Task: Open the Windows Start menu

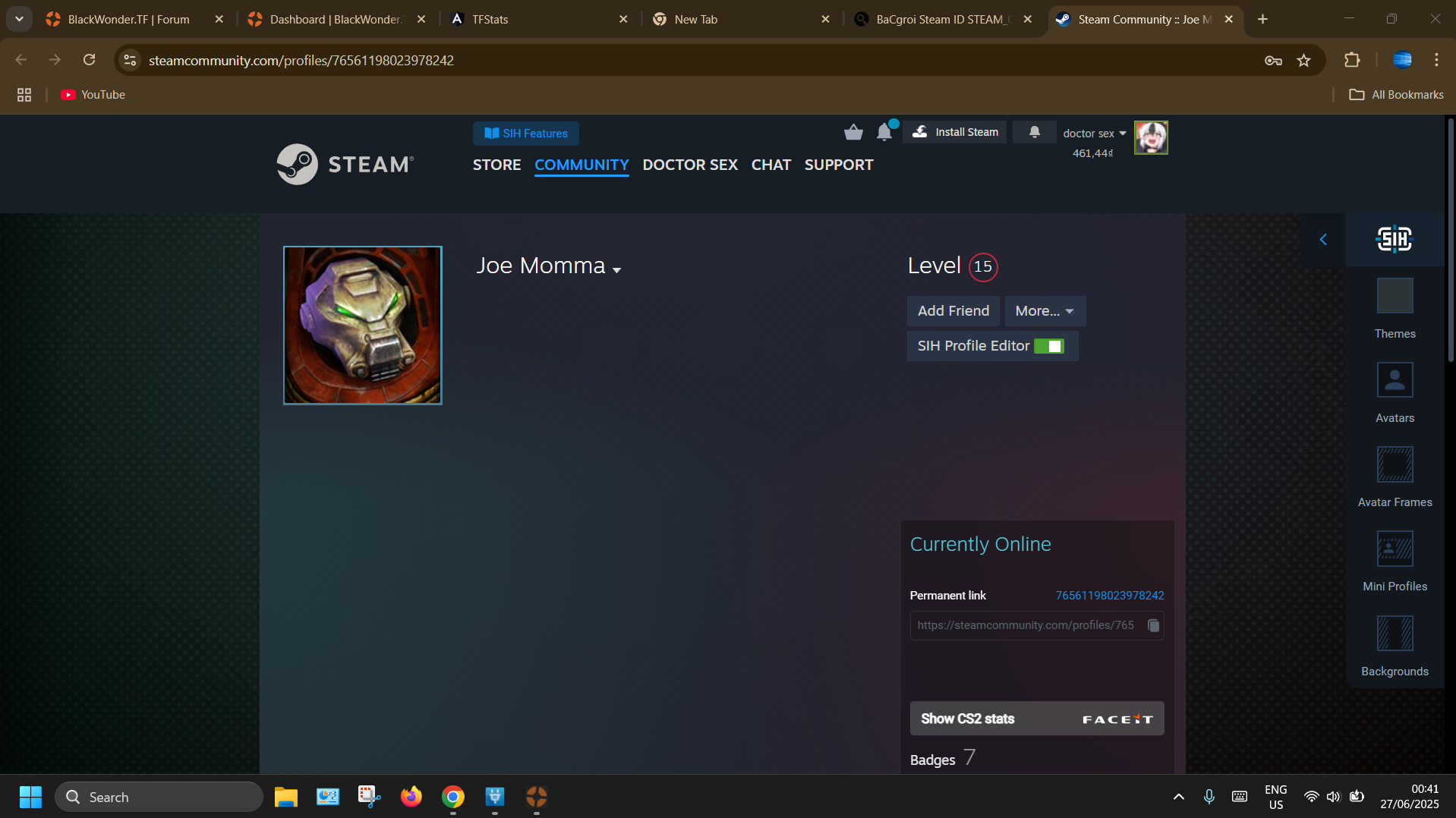Action: coord(30,797)
